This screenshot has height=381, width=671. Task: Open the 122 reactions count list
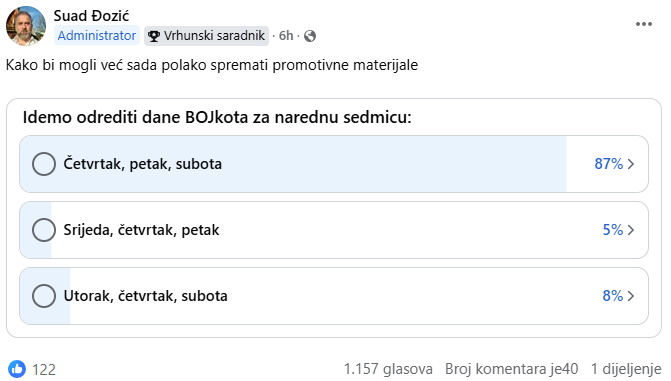[x=44, y=369]
